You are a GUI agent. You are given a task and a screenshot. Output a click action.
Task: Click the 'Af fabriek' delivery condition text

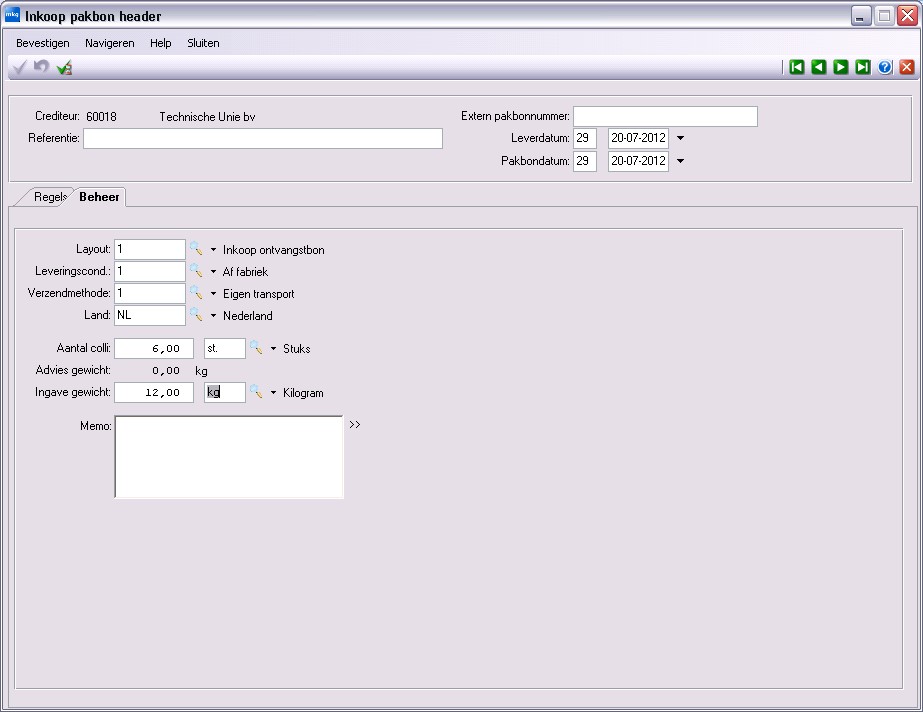coord(245,272)
